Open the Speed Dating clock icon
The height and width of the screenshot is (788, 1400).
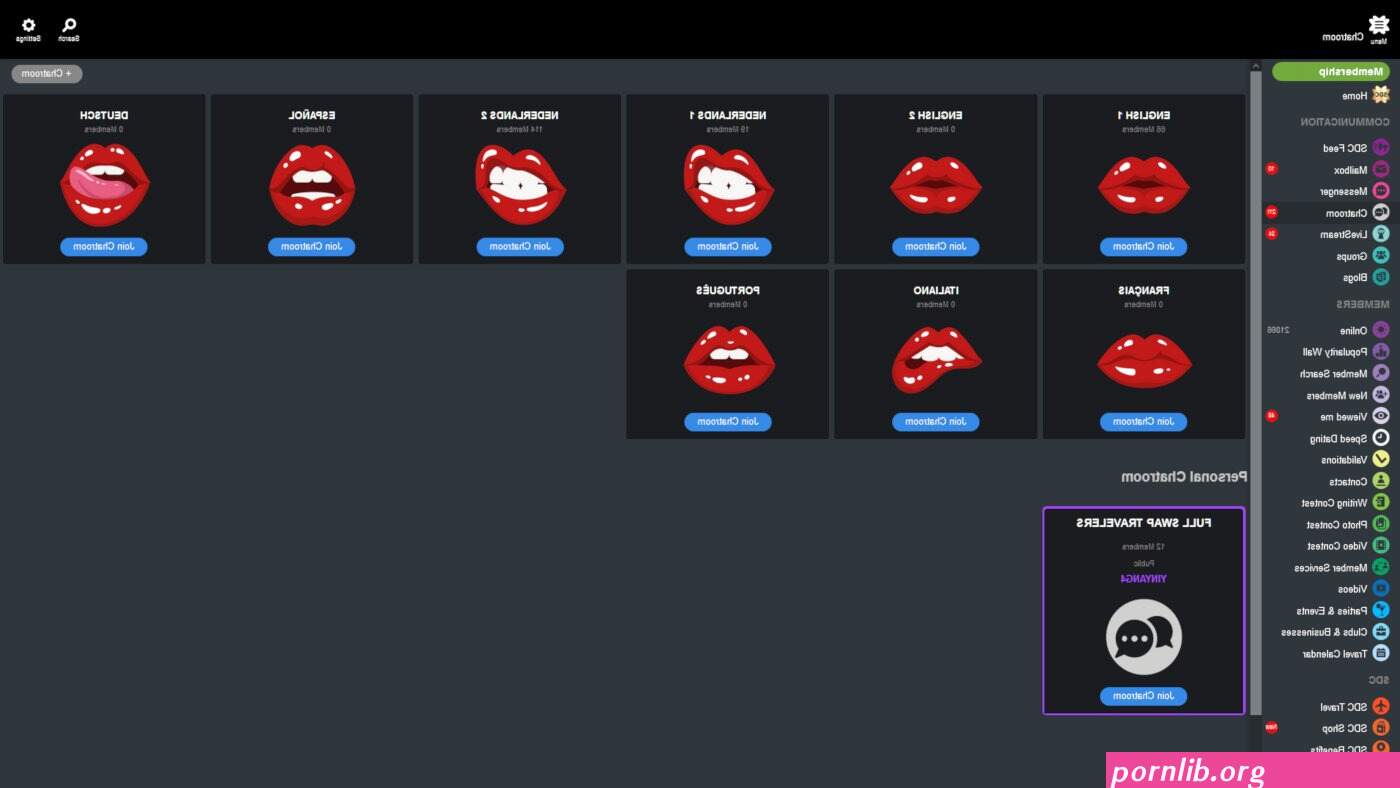point(1381,438)
